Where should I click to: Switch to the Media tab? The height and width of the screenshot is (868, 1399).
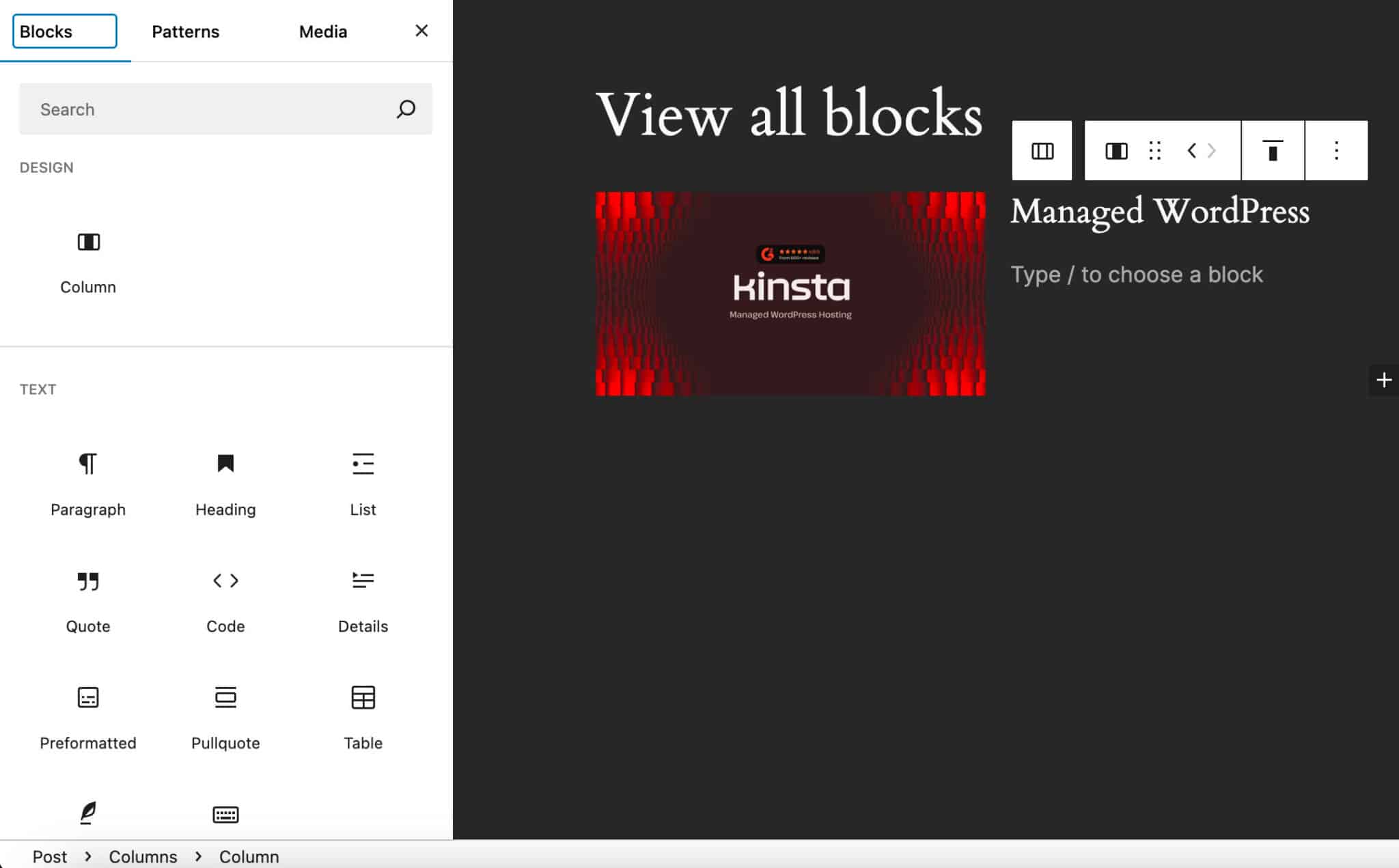coord(322,31)
